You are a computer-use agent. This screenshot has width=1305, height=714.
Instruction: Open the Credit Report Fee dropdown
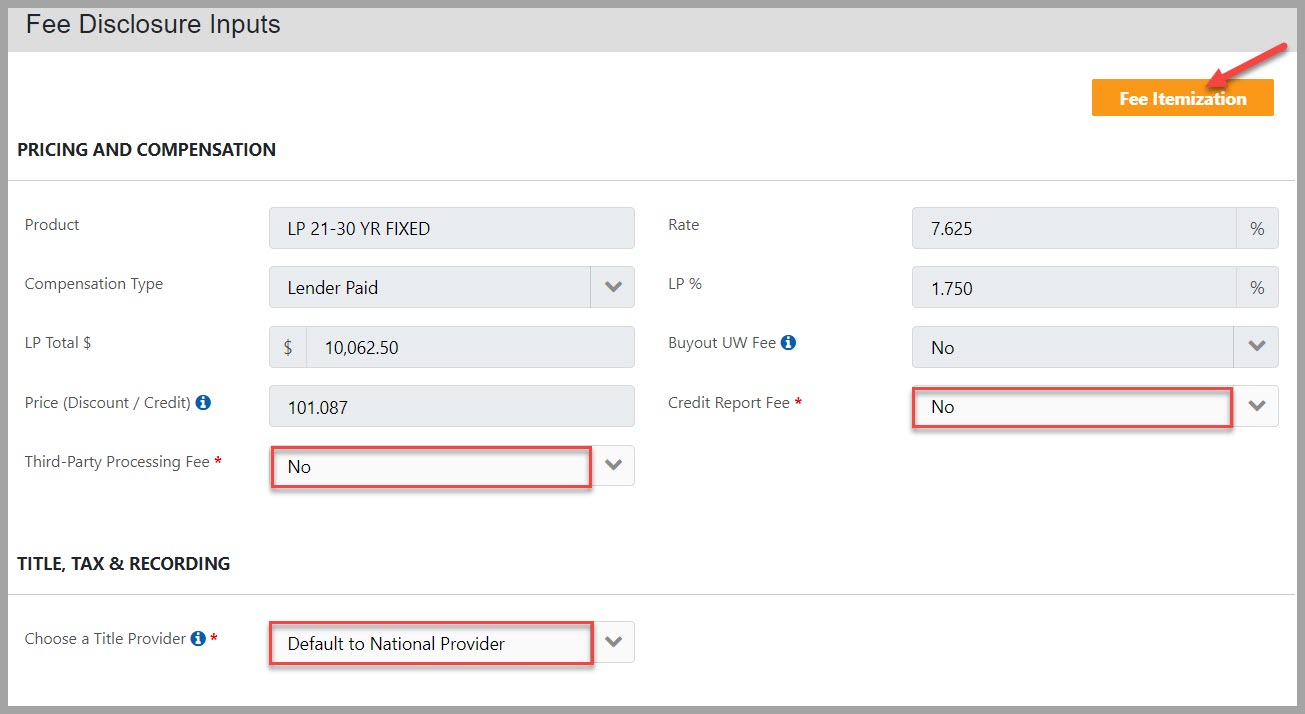point(1258,406)
